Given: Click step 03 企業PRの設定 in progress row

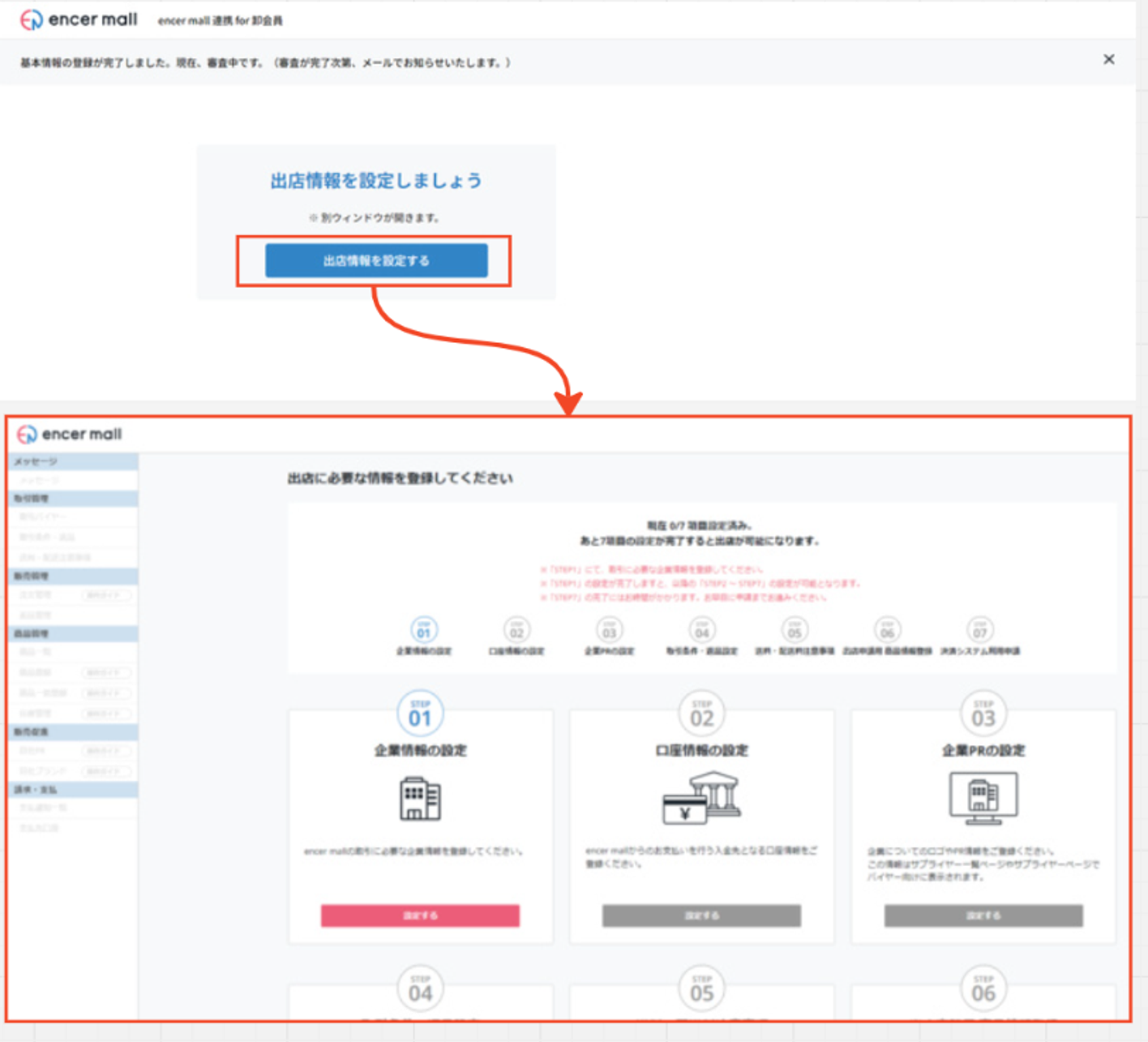Looking at the screenshot, I should tap(610, 636).
